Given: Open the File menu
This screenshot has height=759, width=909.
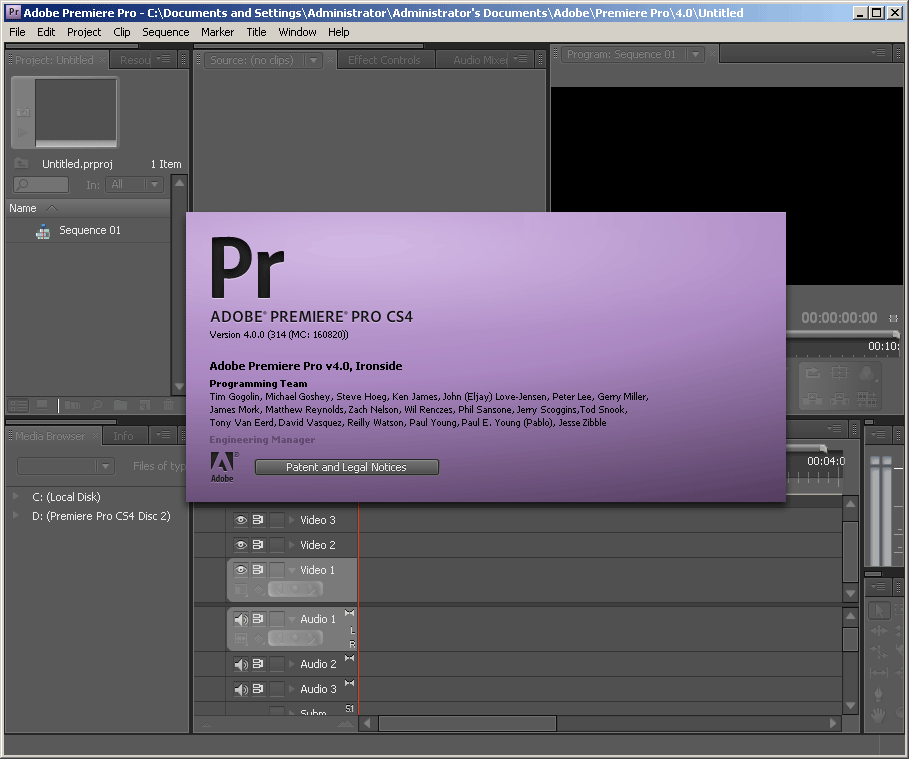Looking at the screenshot, I should click(17, 32).
